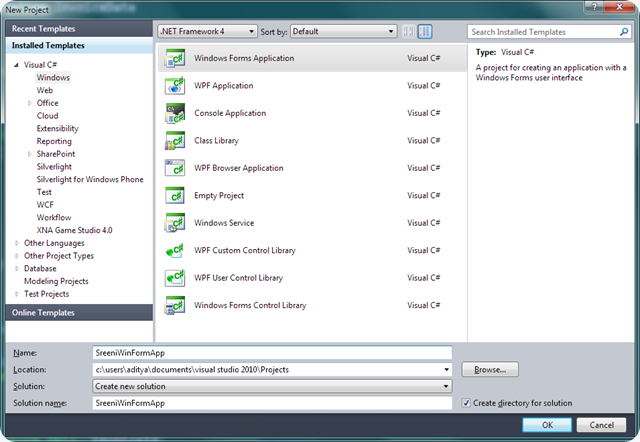Collapse the Visual C# tree node
The width and height of the screenshot is (640, 442).
point(16,65)
